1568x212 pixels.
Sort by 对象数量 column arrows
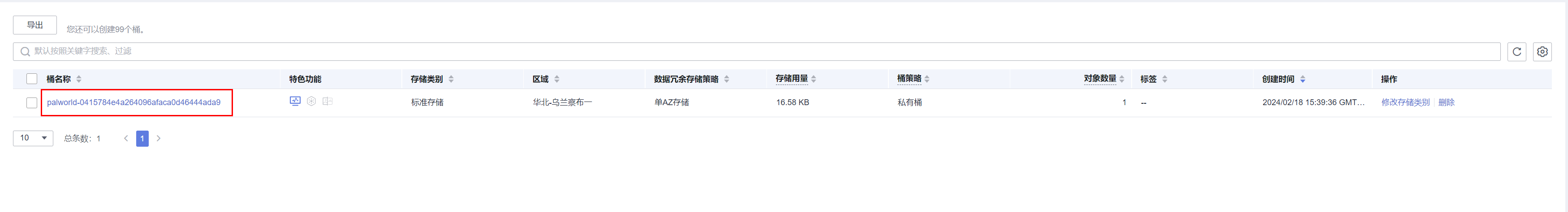(x=1122, y=79)
